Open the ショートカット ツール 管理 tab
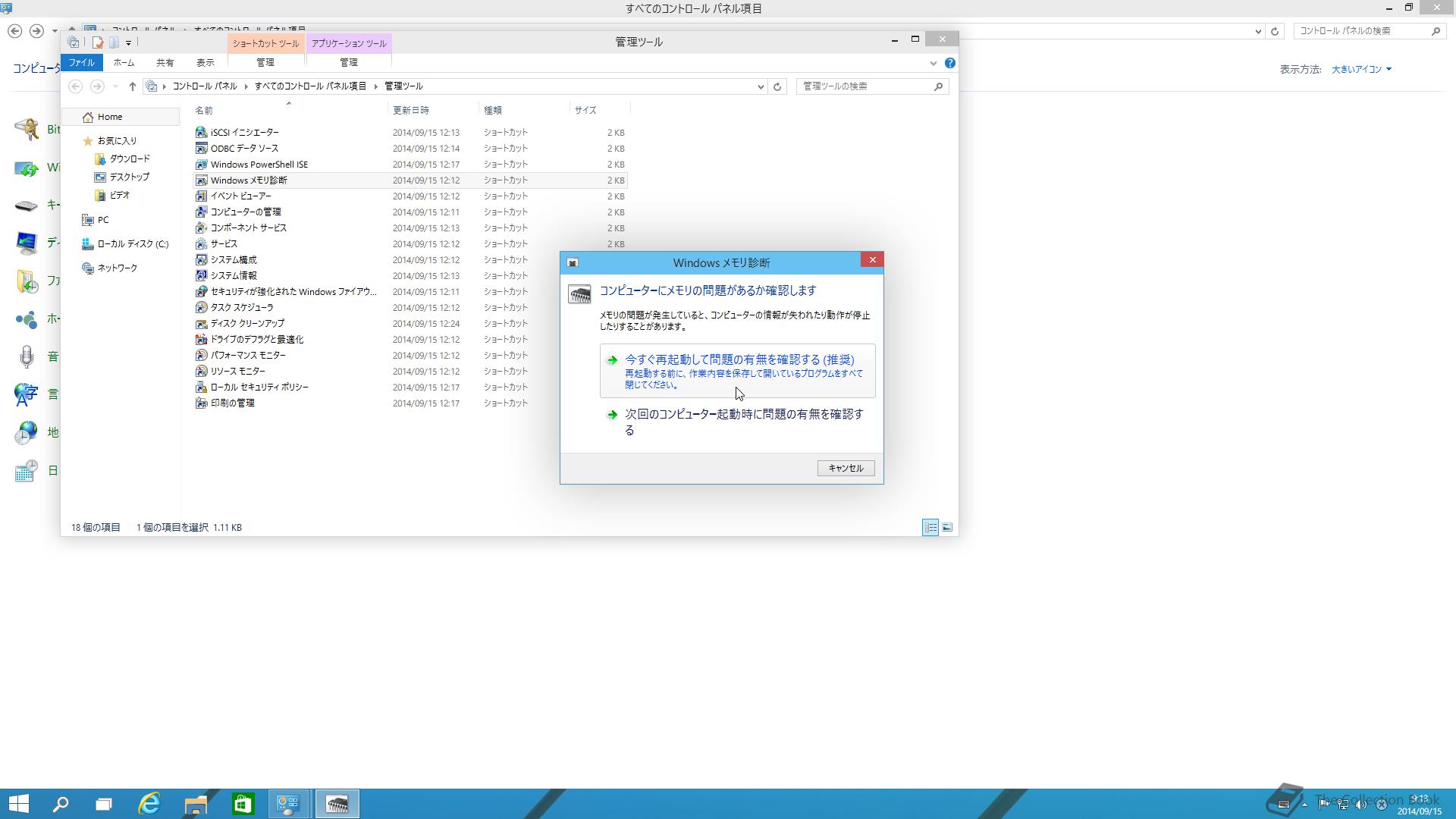 265,63
